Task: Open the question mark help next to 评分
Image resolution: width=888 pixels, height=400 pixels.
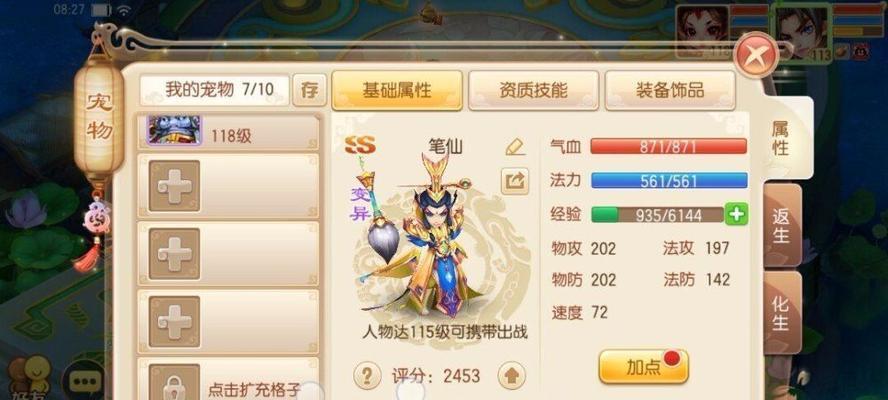Action: pyautogui.click(x=367, y=375)
